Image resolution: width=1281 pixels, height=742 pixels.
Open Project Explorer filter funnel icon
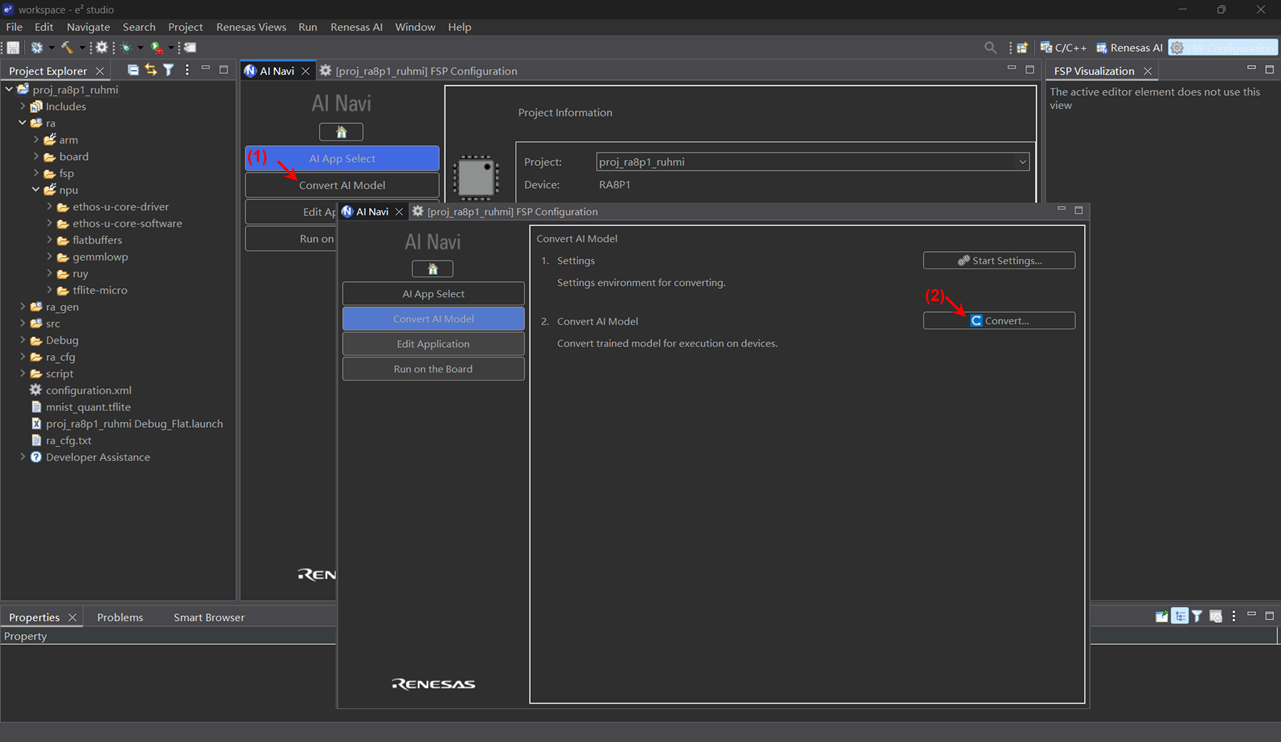168,70
